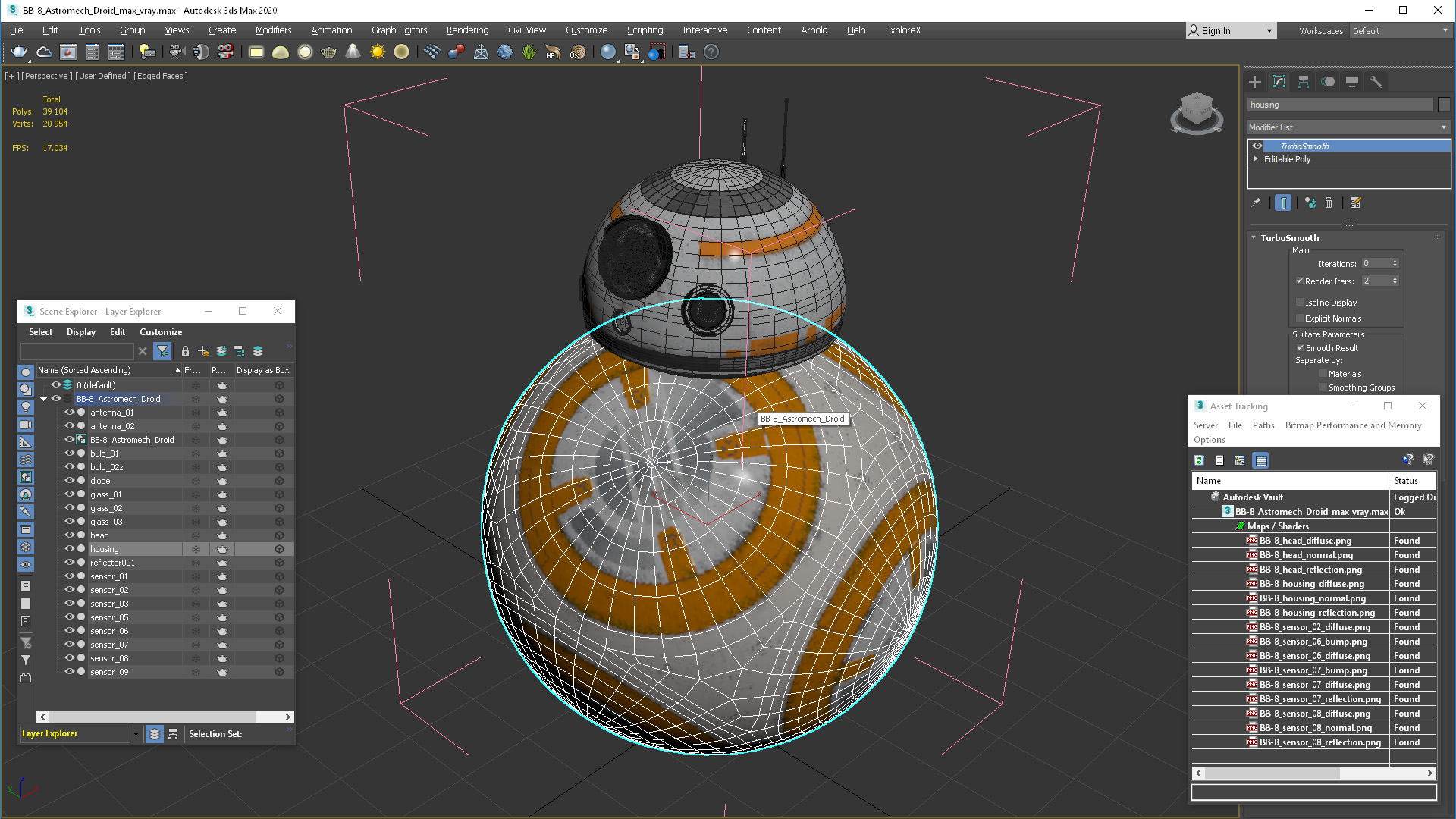The image size is (1456, 819).
Task: Open the Display command panel tab
Action: click(x=1352, y=82)
